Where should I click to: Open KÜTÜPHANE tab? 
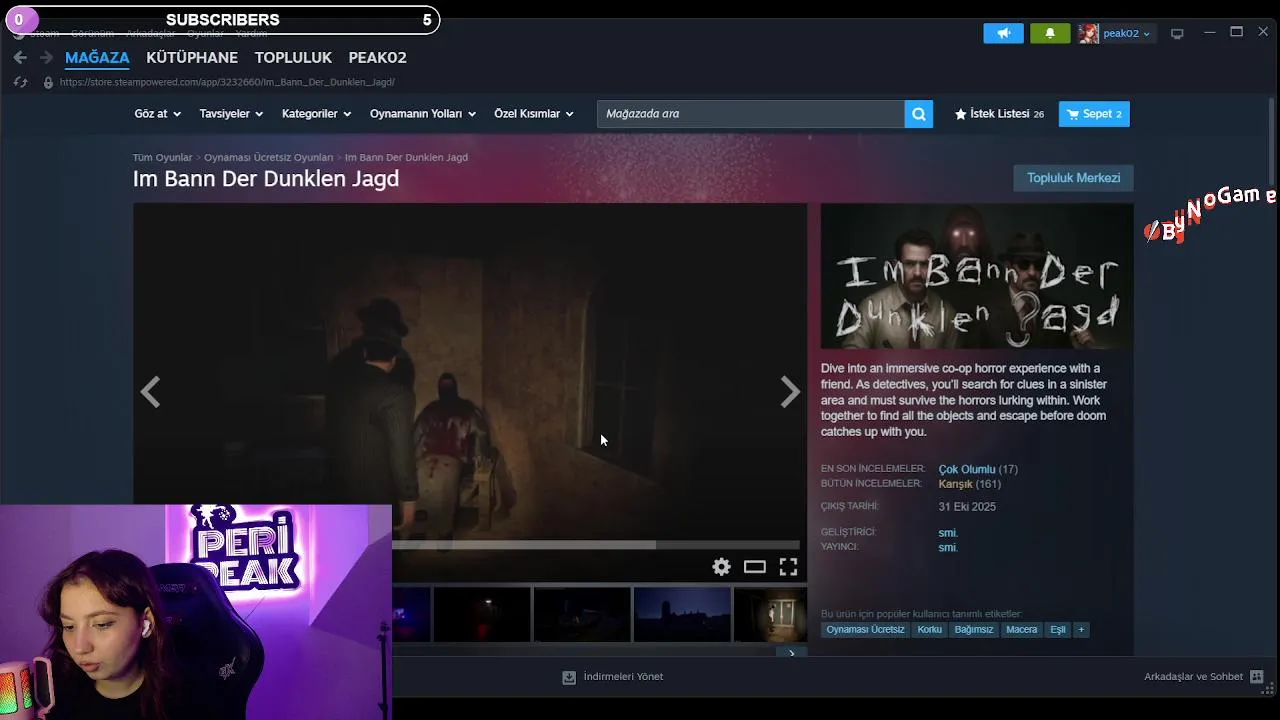pyautogui.click(x=192, y=58)
